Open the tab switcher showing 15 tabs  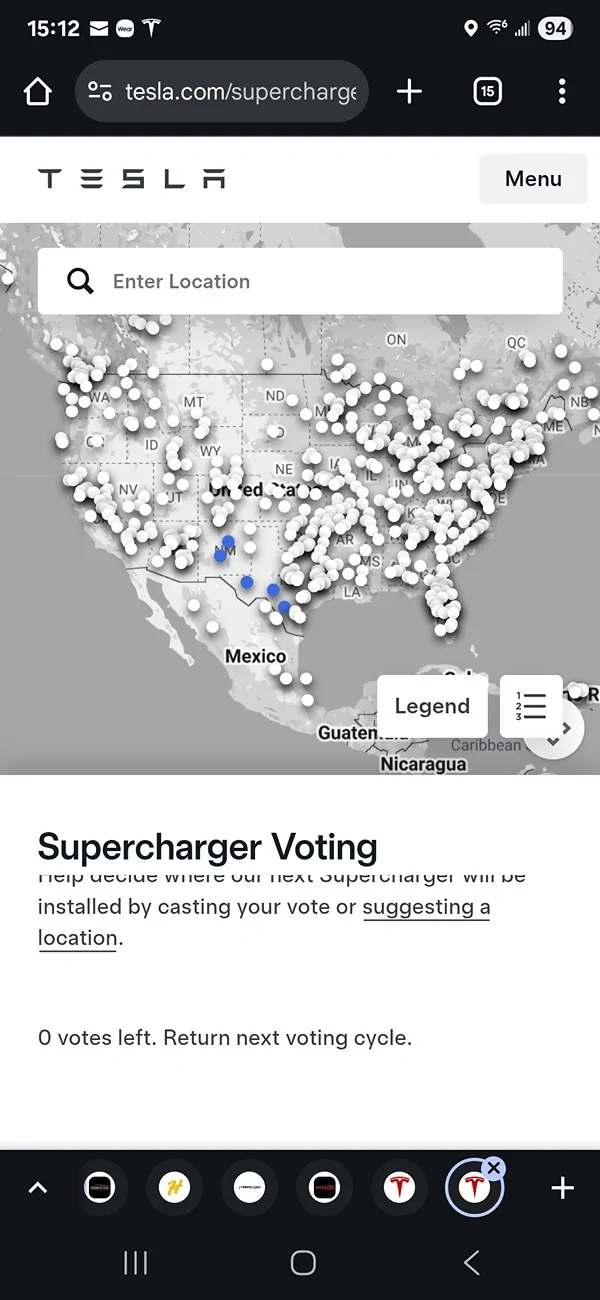(487, 91)
